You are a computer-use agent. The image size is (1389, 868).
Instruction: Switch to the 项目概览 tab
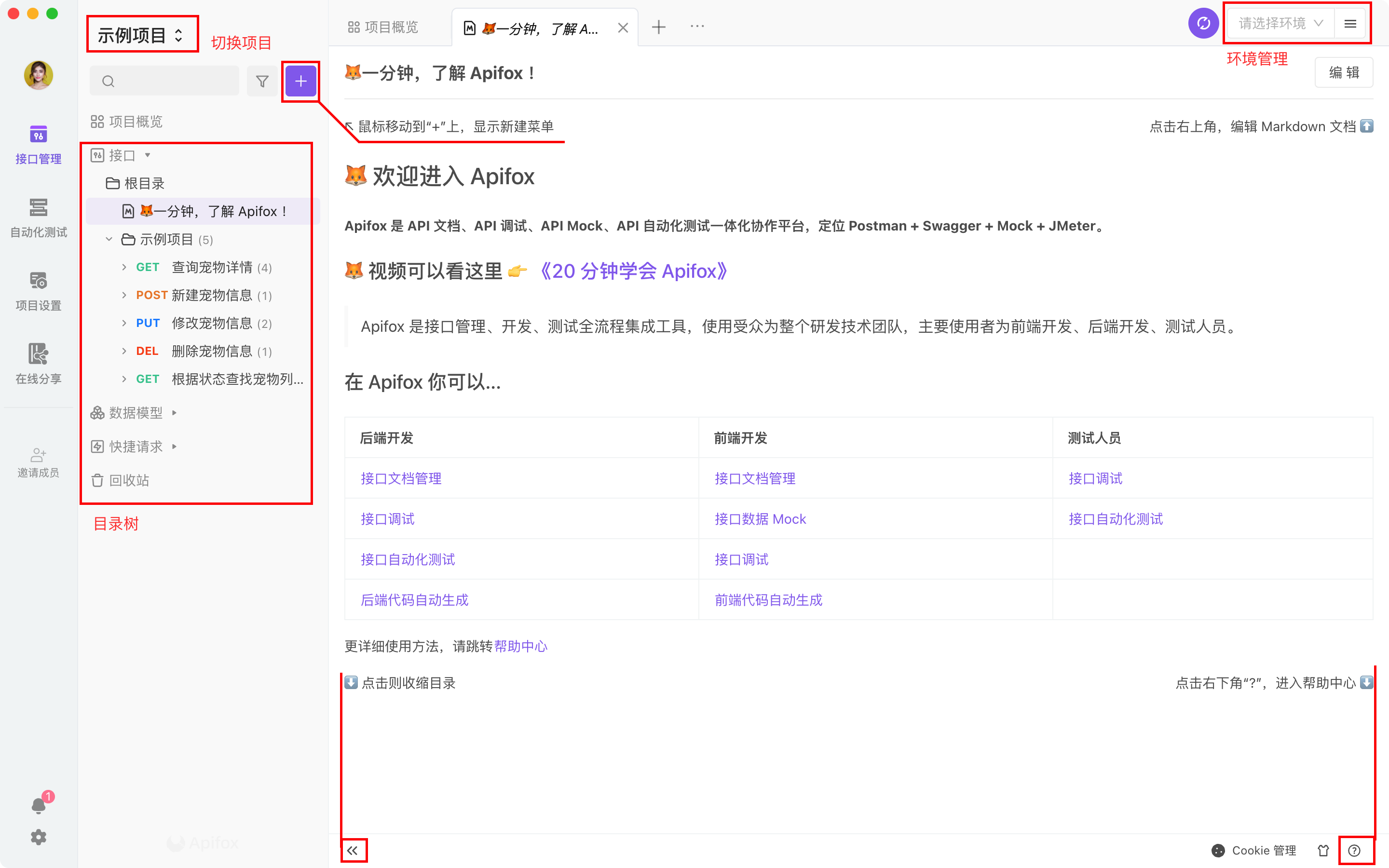click(x=383, y=27)
